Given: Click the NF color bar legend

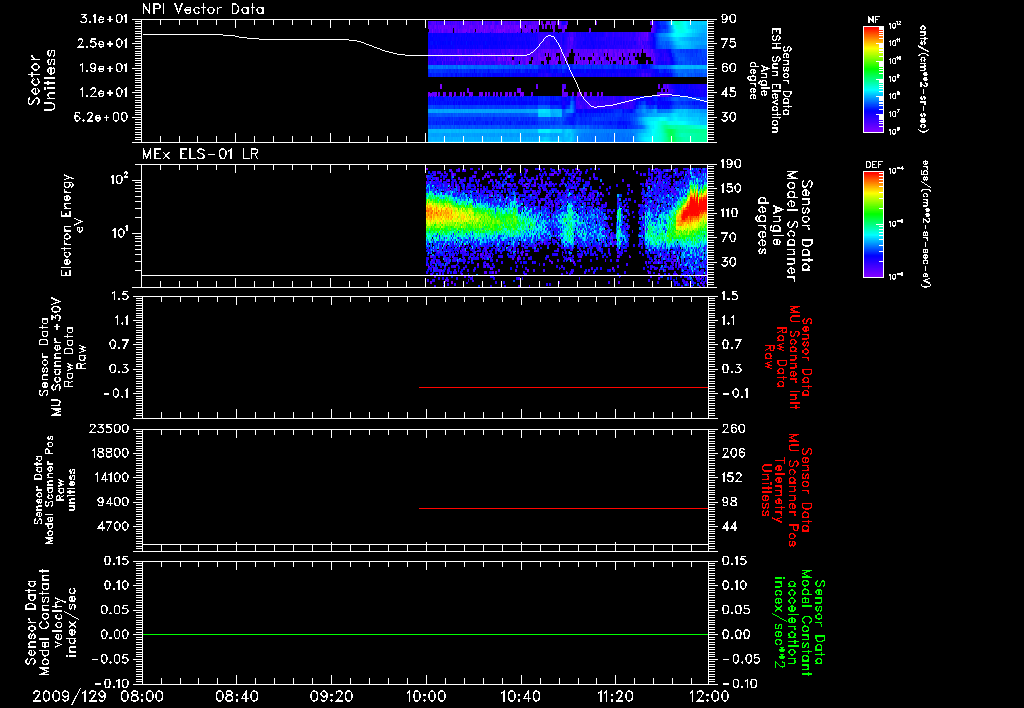Looking at the screenshot, I should (x=874, y=79).
